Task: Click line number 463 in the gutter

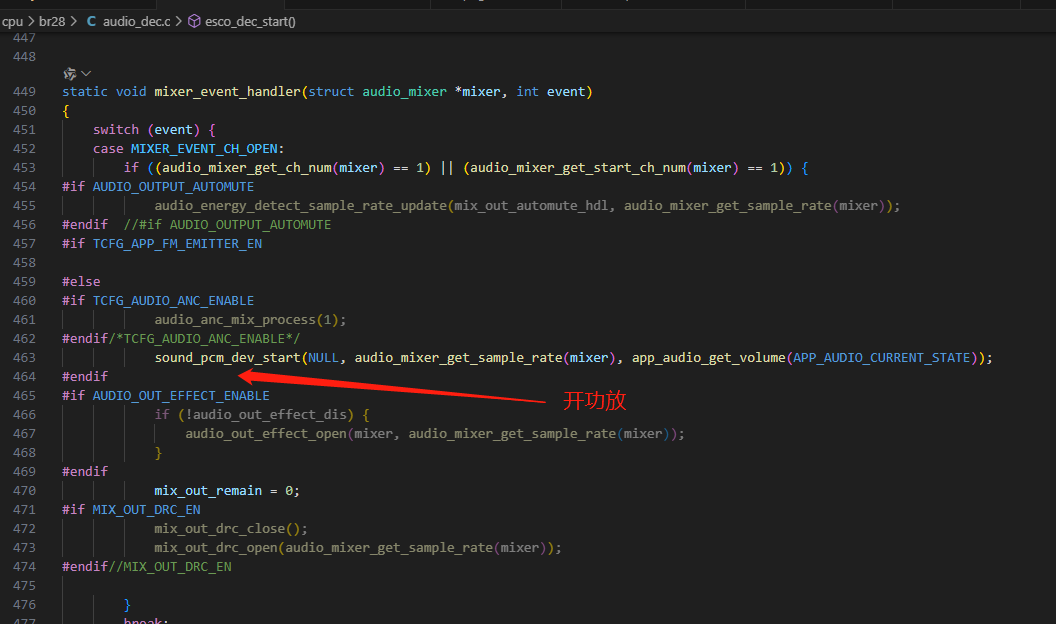Action: point(24,357)
